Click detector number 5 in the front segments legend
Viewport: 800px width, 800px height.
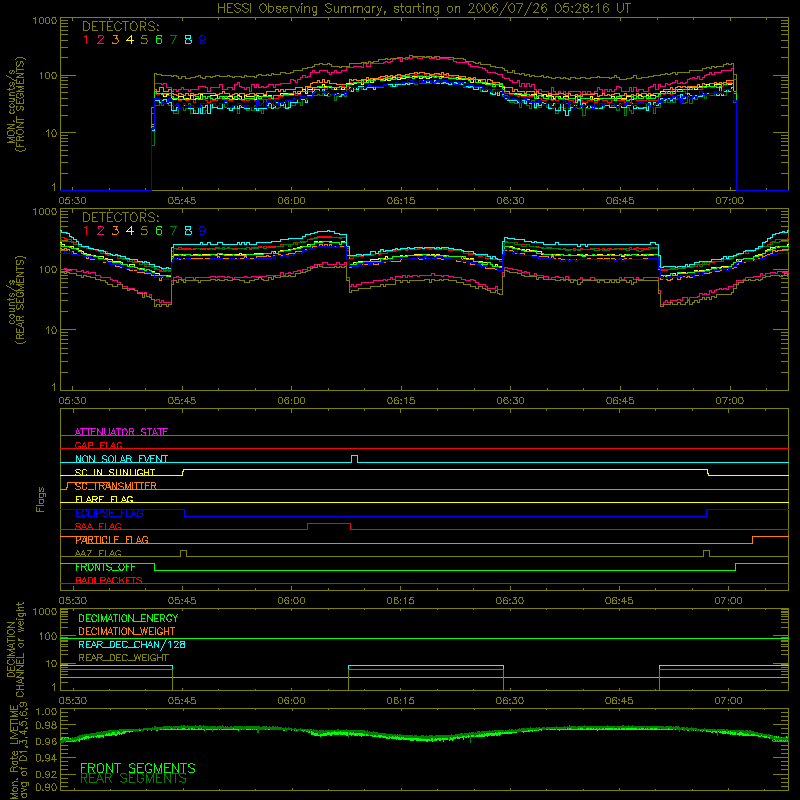tap(144, 40)
